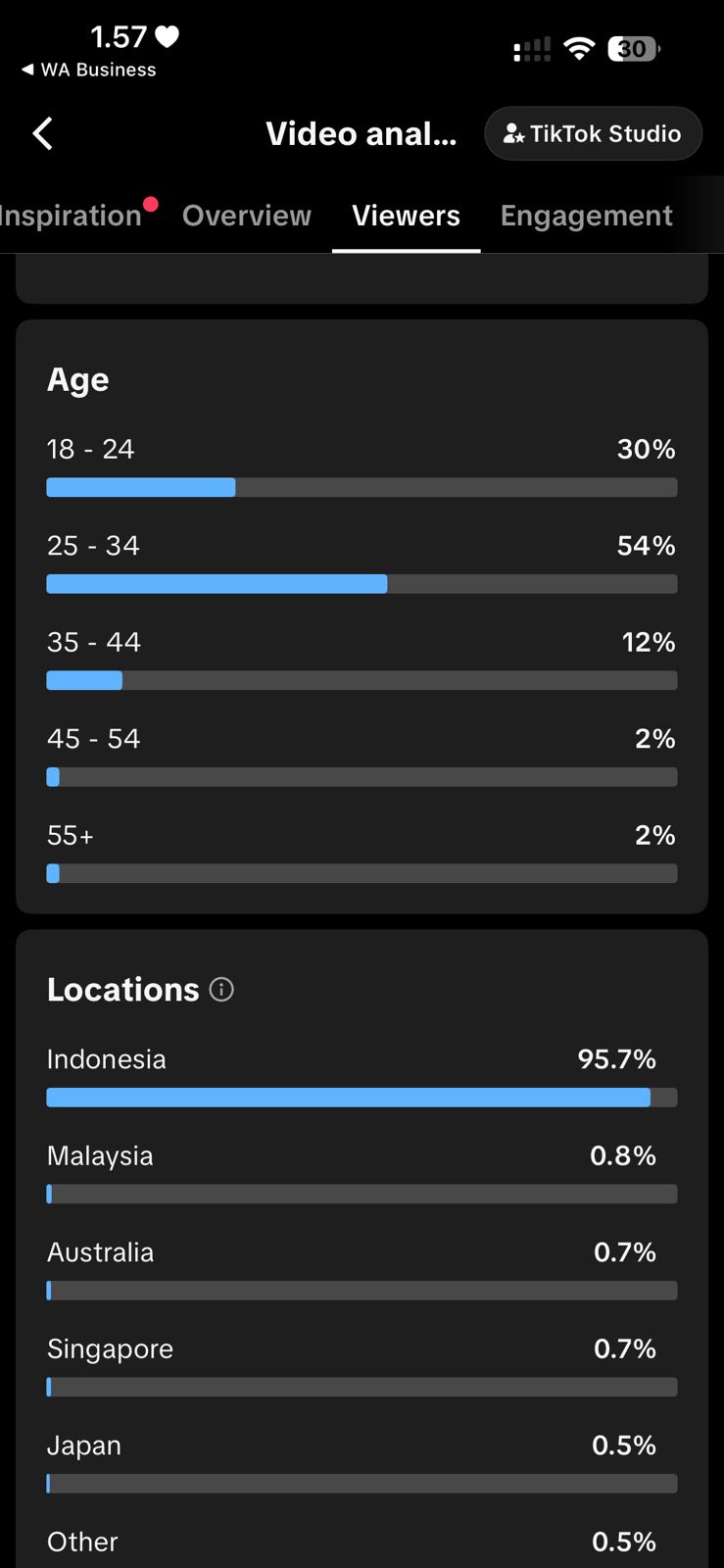Tap the back arrow icon
Viewport: 724px width, 1568px height.
point(42,133)
